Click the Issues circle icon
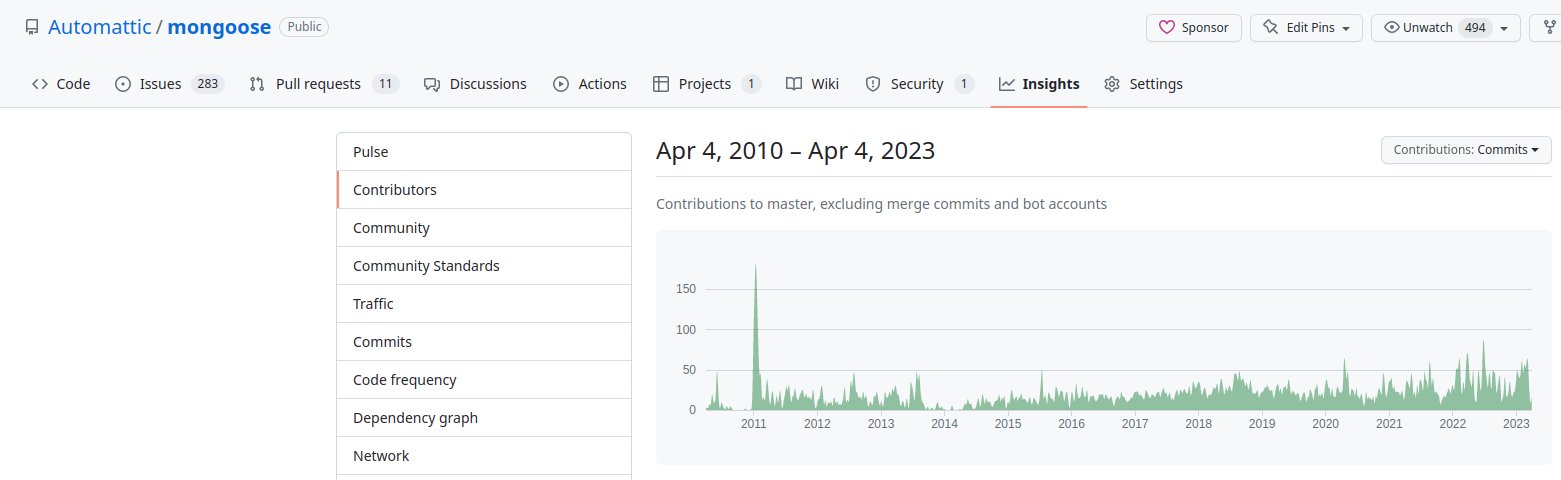 coord(123,84)
